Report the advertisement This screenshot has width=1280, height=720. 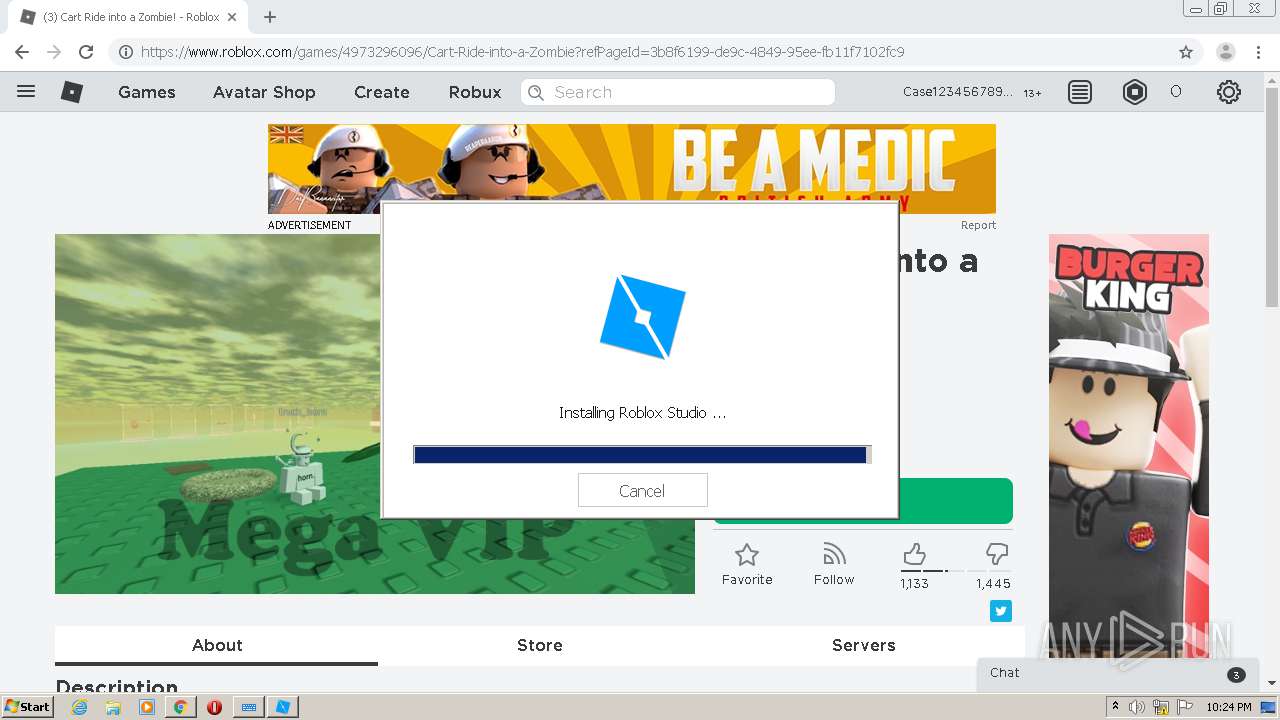tap(978, 225)
